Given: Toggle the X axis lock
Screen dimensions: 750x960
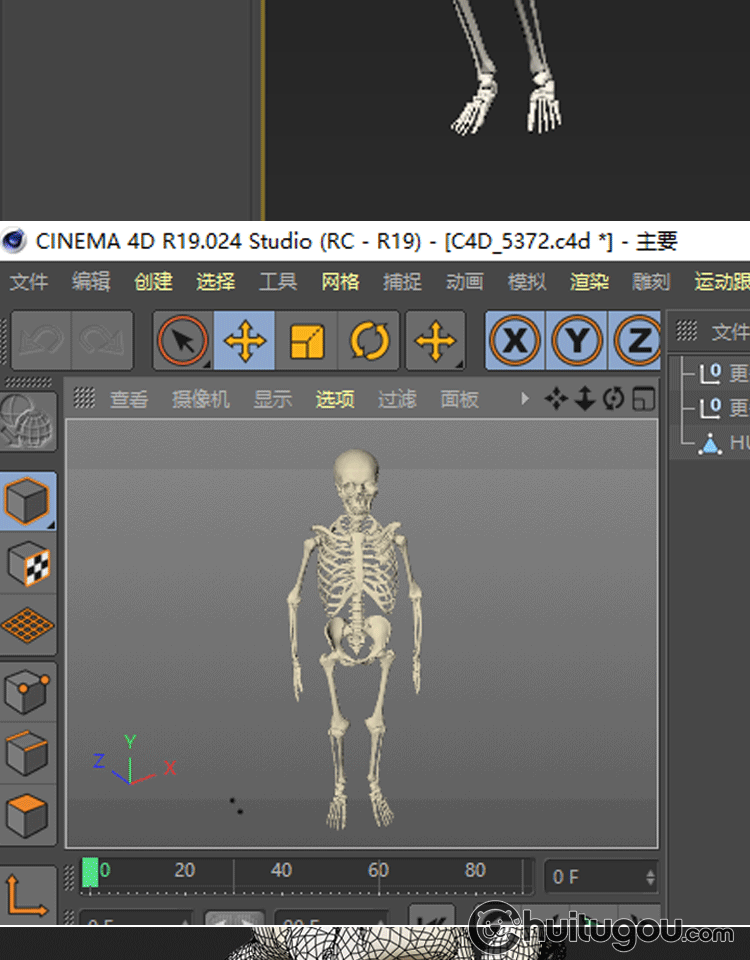Looking at the screenshot, I should 515,342.
